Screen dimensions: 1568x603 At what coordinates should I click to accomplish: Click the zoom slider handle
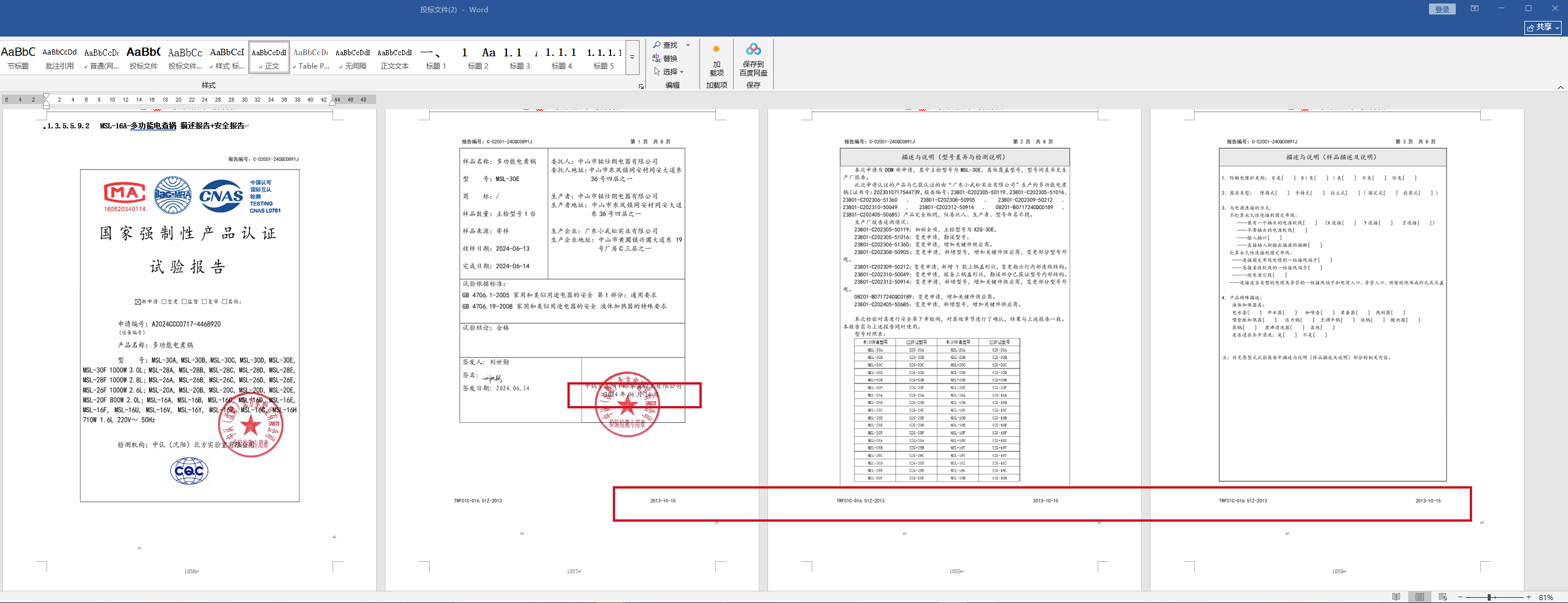pyautogui.click(x=1489, y=598)
